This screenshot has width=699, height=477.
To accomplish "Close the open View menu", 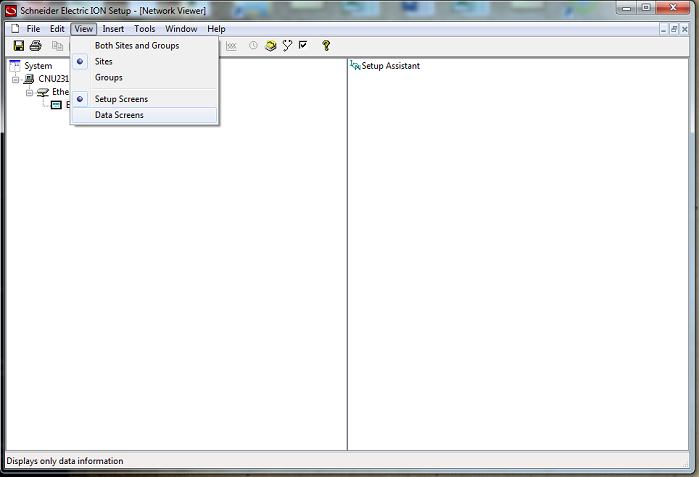I will [84, 29].
